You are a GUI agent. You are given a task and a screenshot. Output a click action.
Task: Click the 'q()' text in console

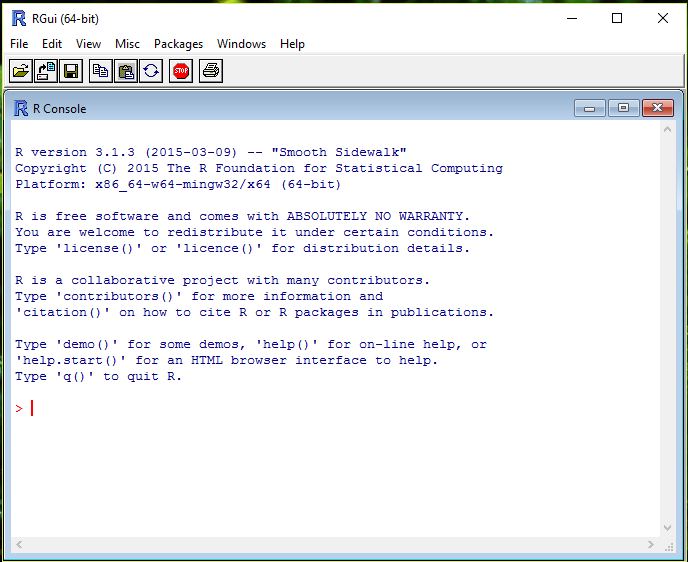[x=75, y=376]
